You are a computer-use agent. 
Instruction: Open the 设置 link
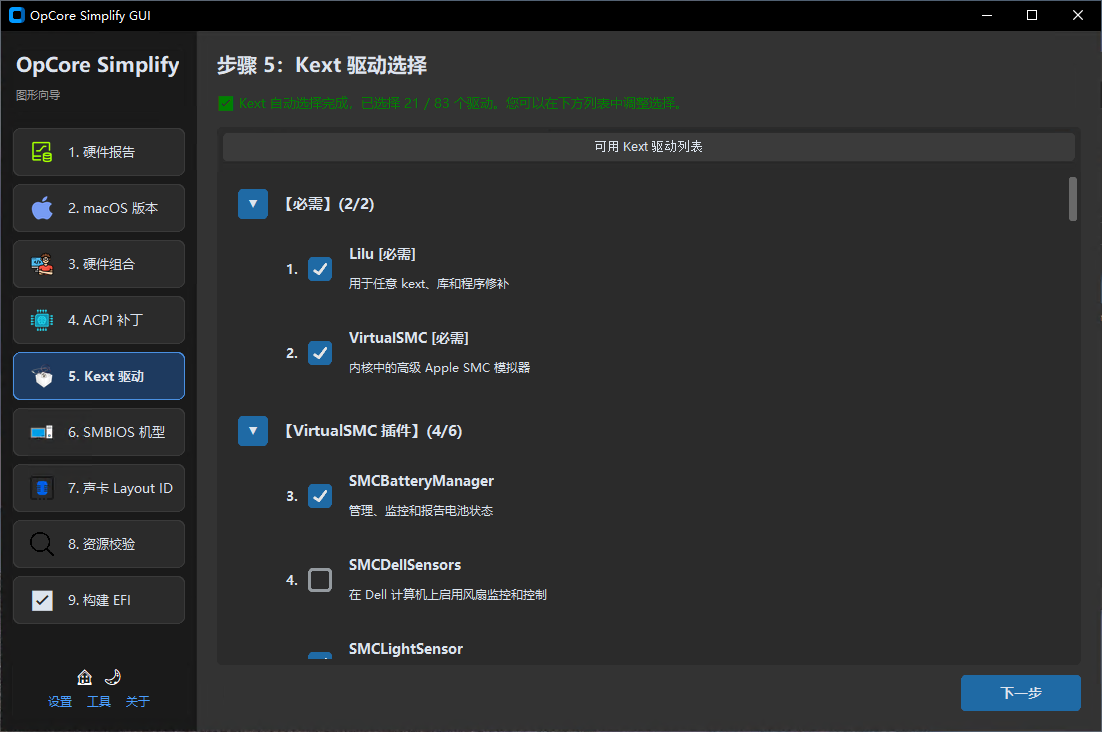pos(60,702)
